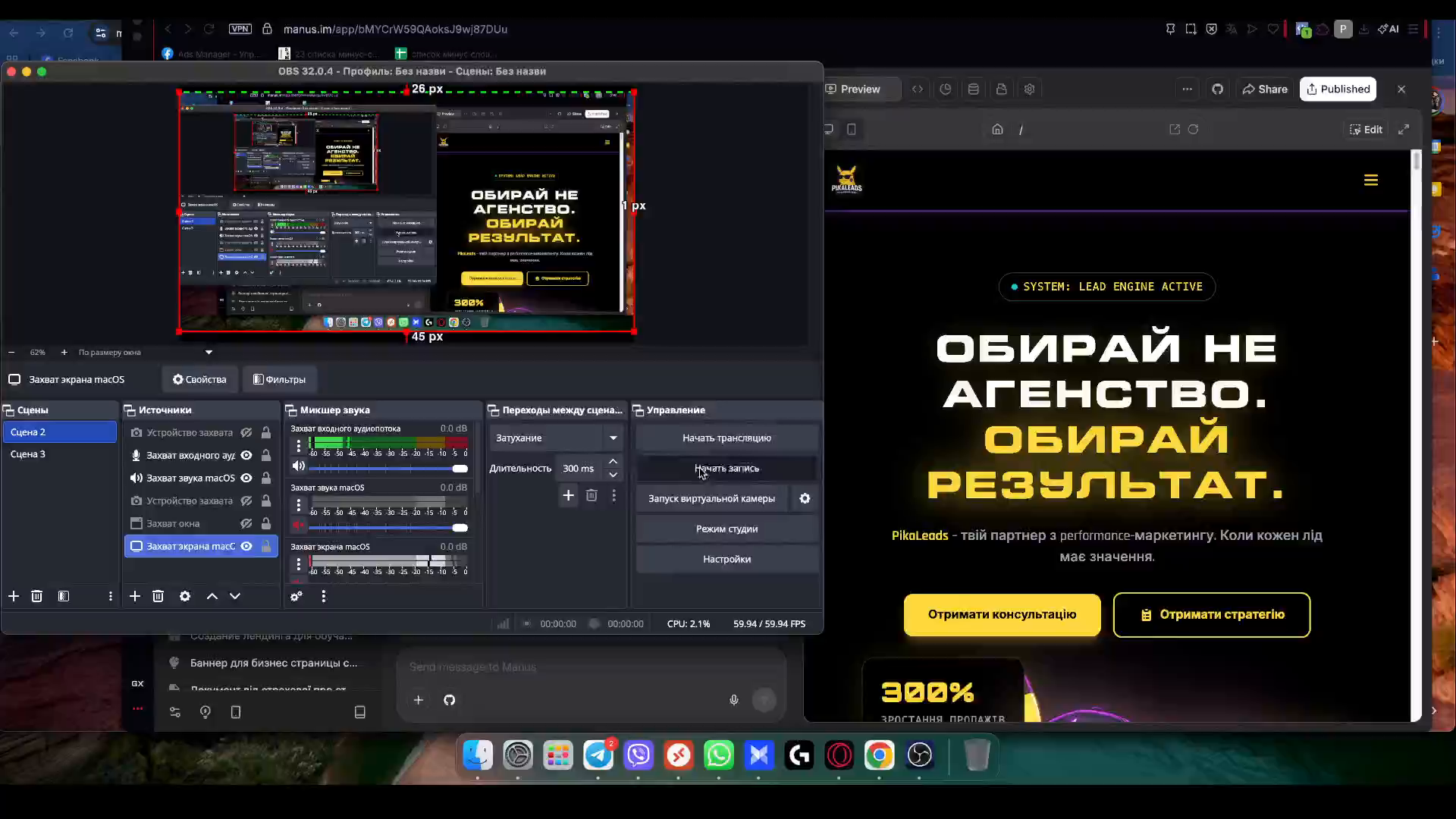Mute the input audio capture speaker icon

298,466
